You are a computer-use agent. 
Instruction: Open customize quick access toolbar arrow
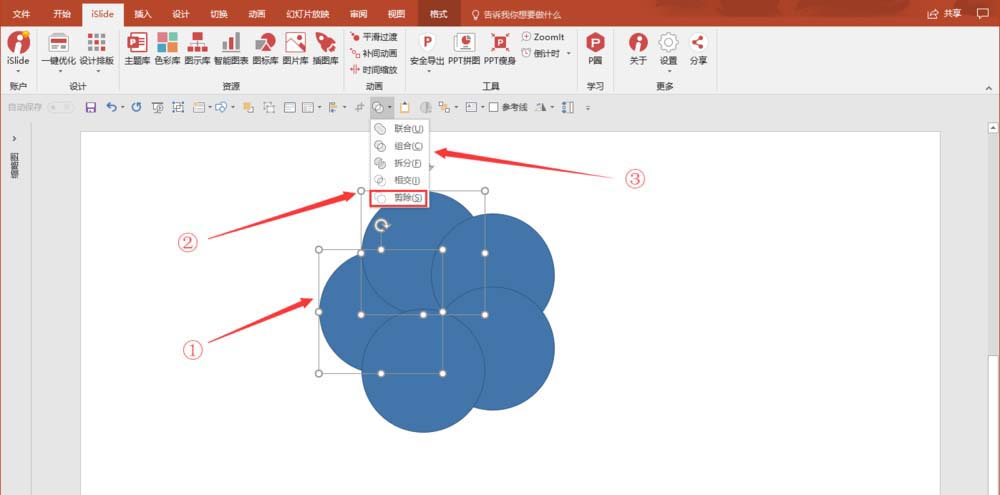pyautogui.click(x=587, y=108)
